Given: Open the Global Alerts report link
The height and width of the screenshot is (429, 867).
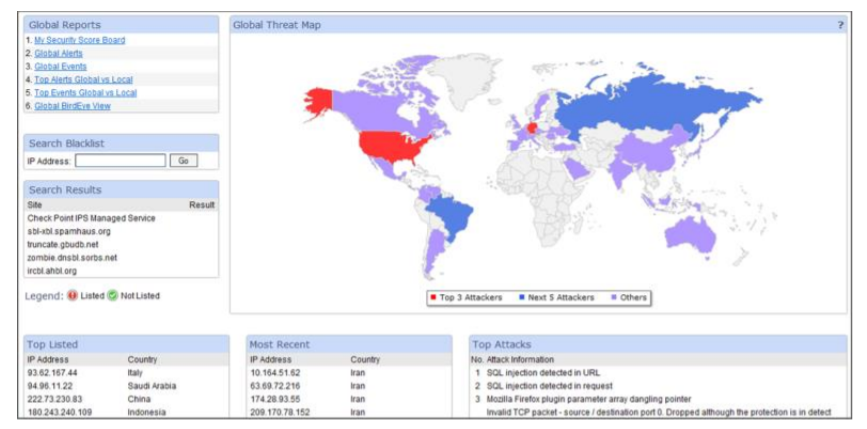Looking at the screenshot, I should (58, 53).
